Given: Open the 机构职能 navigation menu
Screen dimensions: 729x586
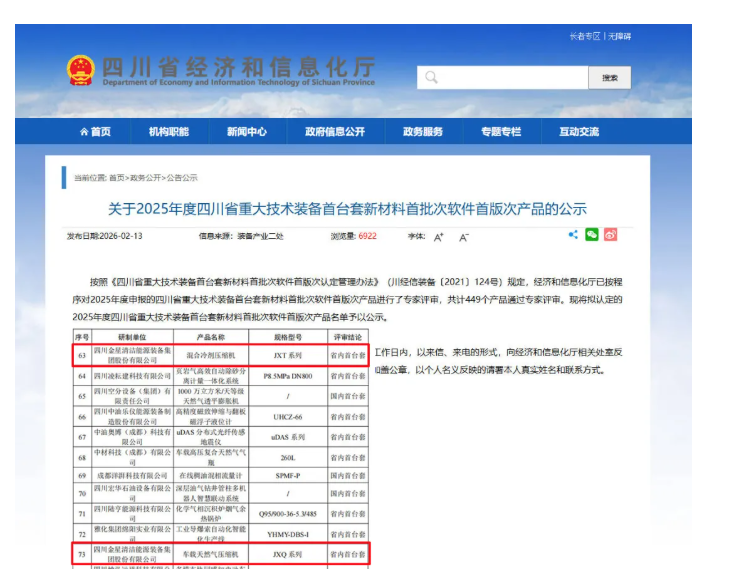Looking at the screenshot, I should (168, 132).
